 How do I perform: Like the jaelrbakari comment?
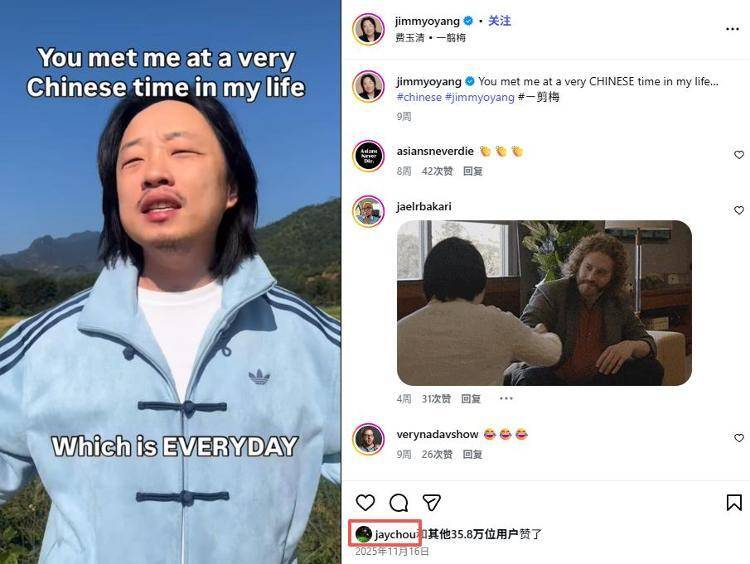[739, 210]
